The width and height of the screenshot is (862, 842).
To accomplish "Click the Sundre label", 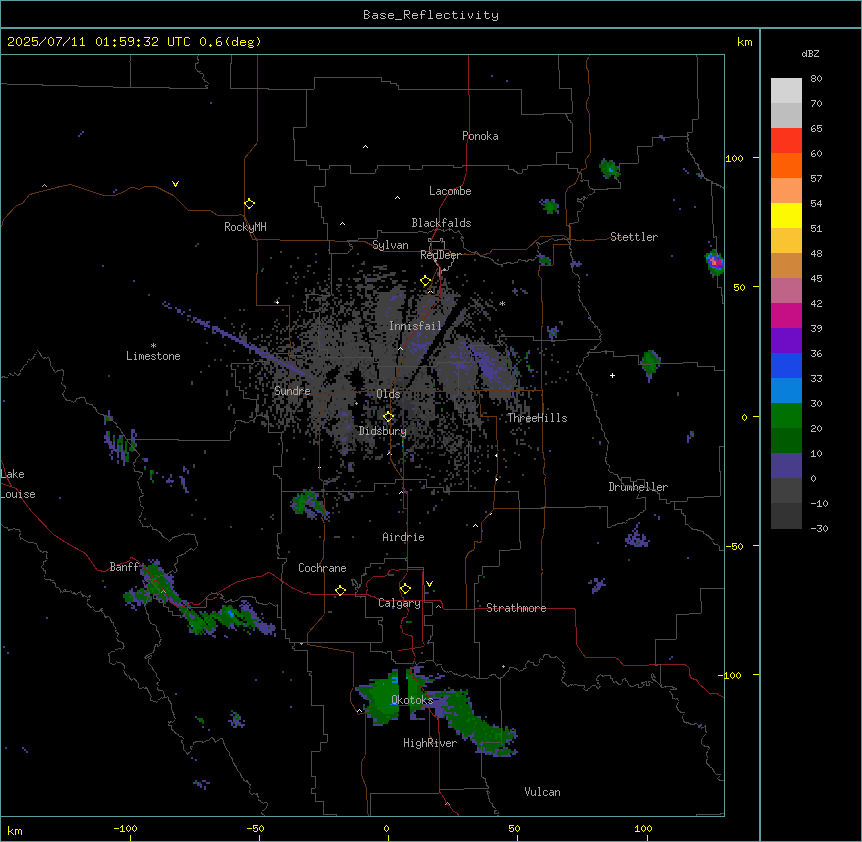I will coord(292,391).
